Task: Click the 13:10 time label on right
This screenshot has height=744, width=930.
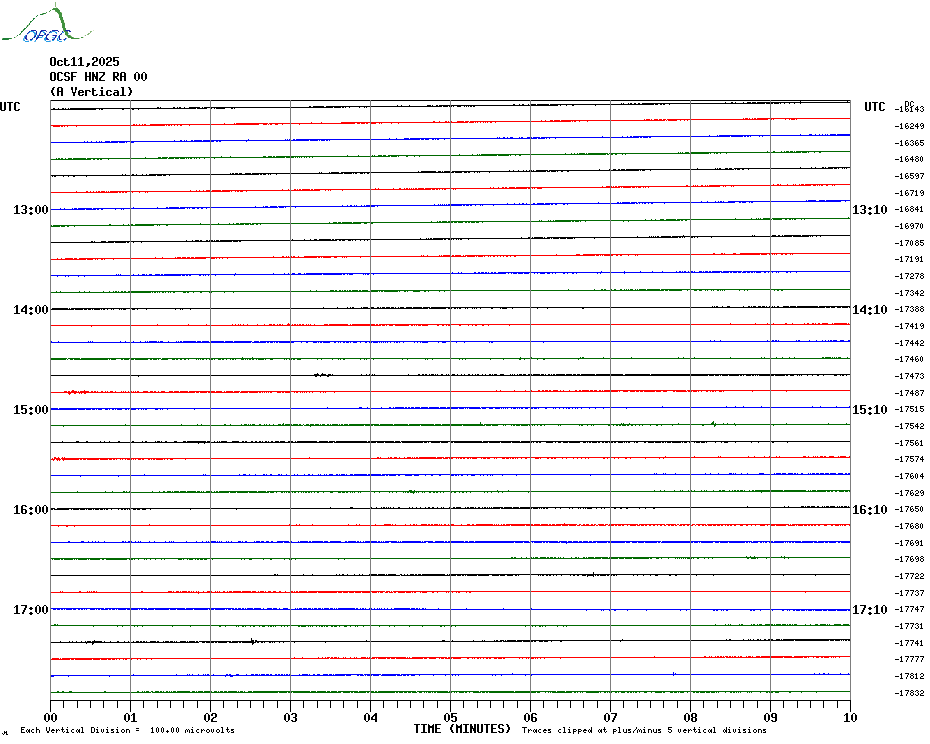Action: coord(869,210)
